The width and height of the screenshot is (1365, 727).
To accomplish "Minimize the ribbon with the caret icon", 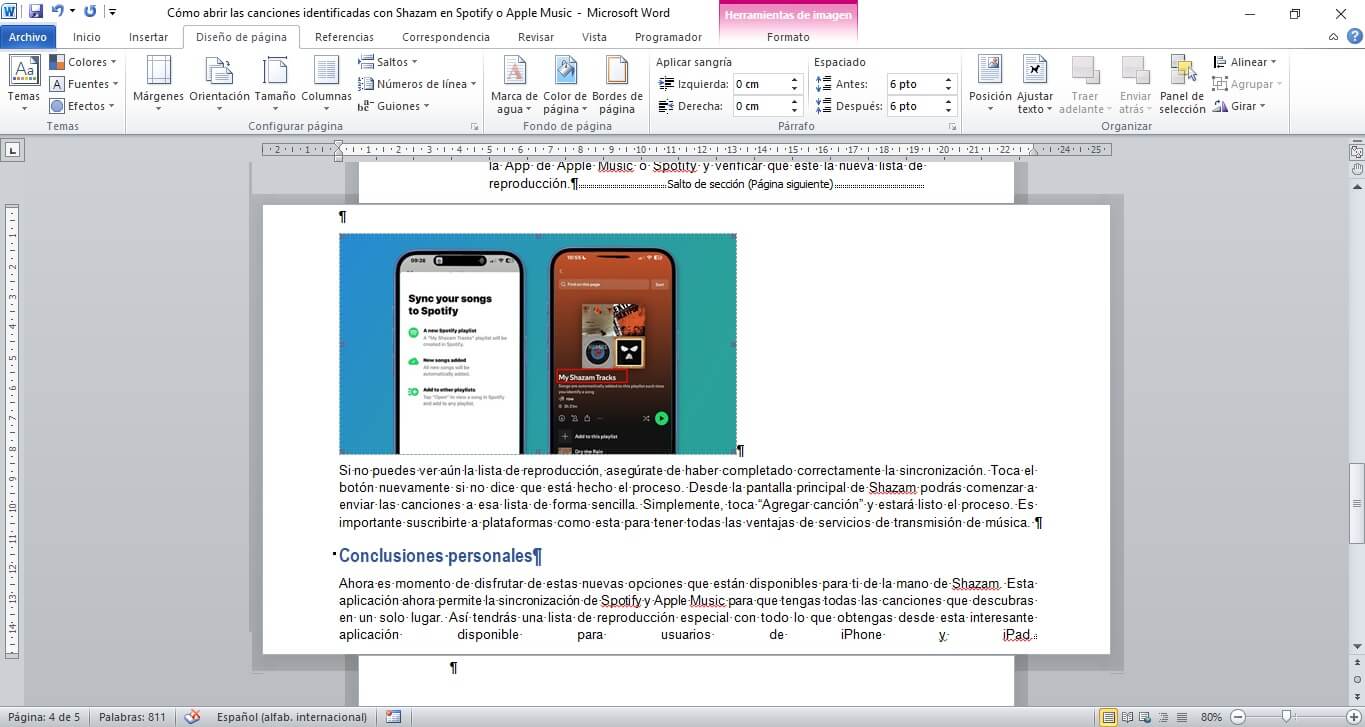I will (1335, 37).
